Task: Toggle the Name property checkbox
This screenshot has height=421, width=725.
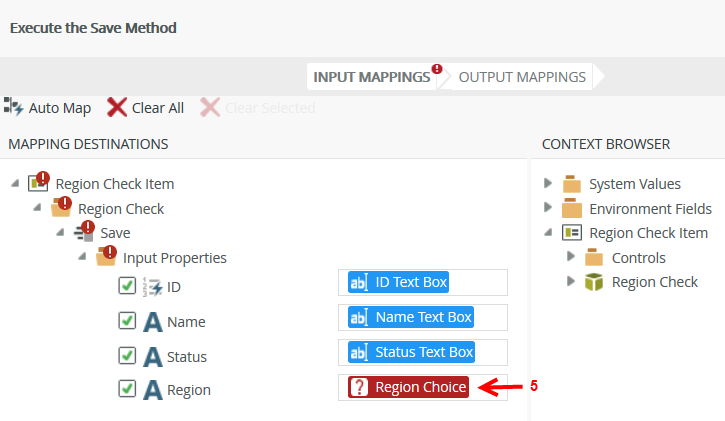Action: [x=127, y=321]
